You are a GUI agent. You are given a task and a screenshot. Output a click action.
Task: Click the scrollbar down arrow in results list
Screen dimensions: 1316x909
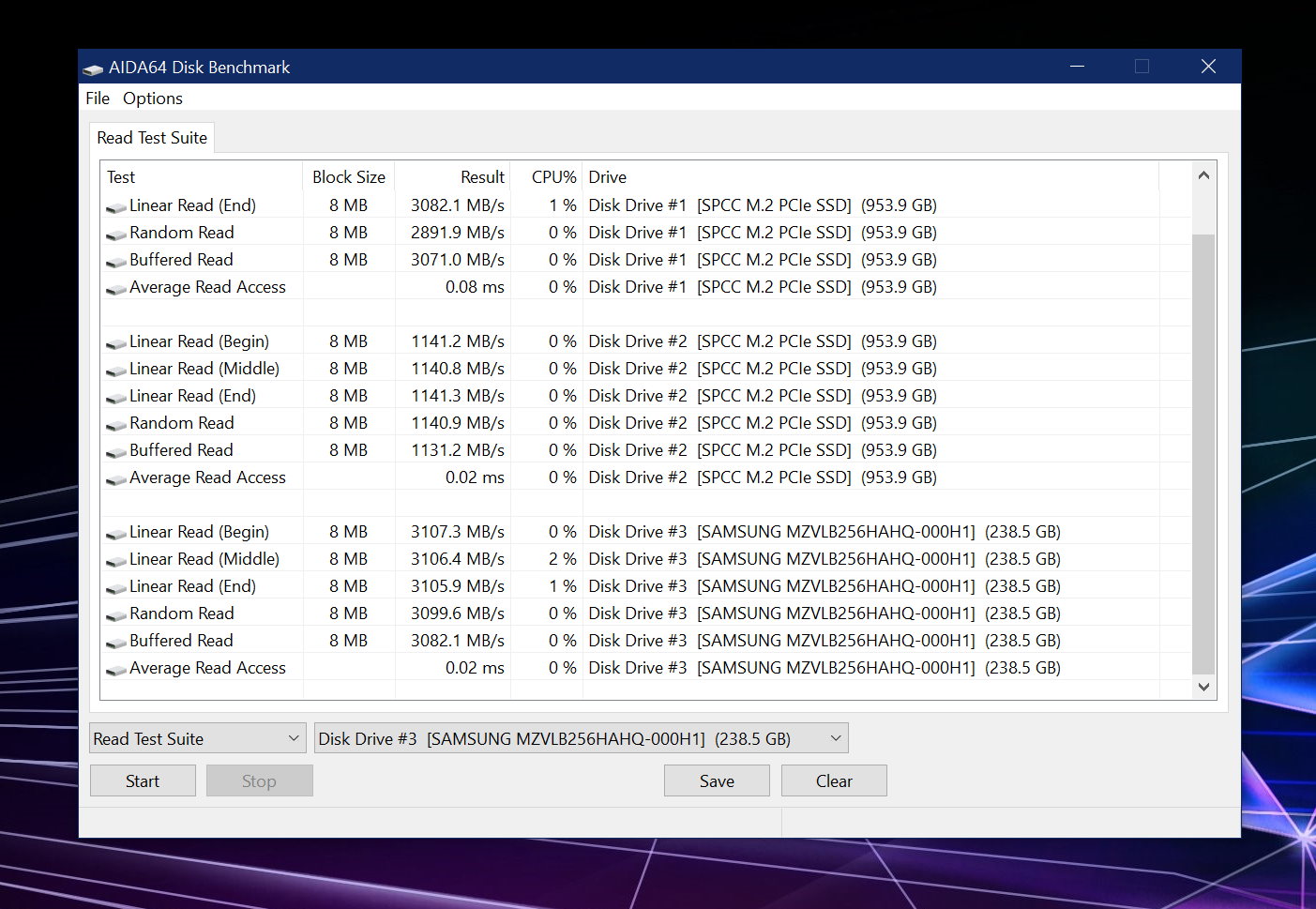tap(1203, 687)
